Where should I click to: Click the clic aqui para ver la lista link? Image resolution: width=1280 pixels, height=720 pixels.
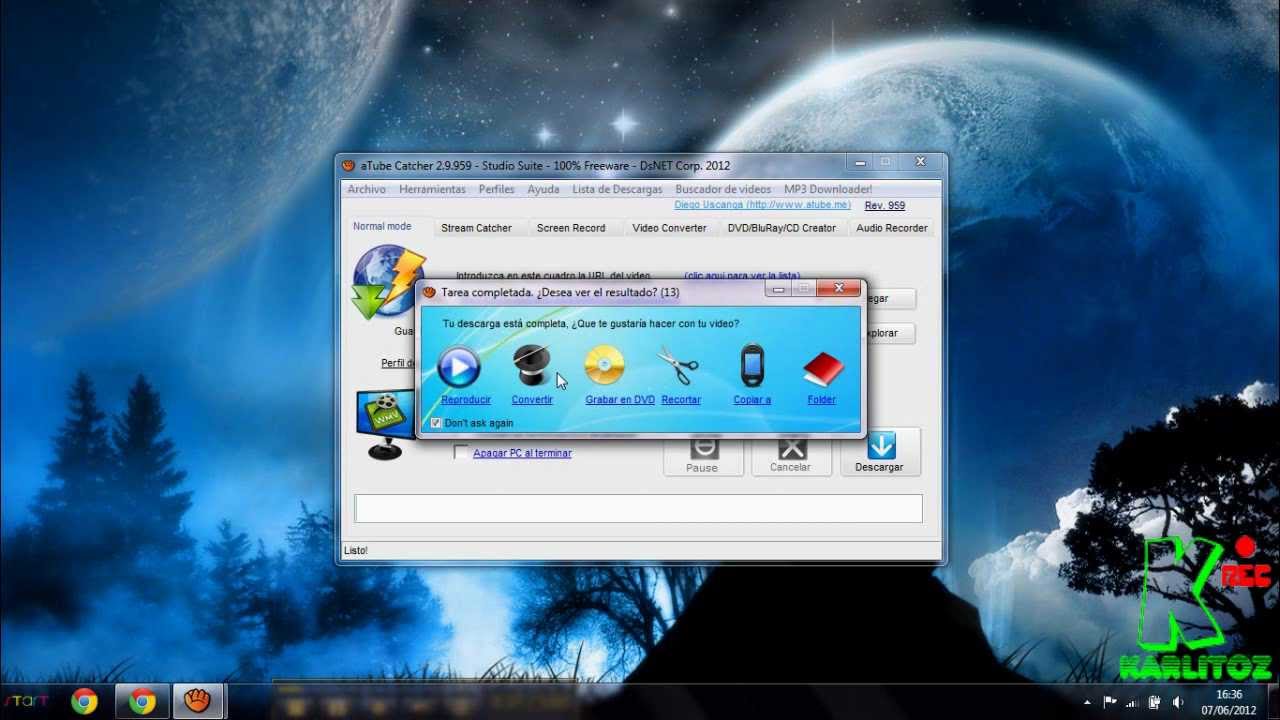click(x=741, y=275)
